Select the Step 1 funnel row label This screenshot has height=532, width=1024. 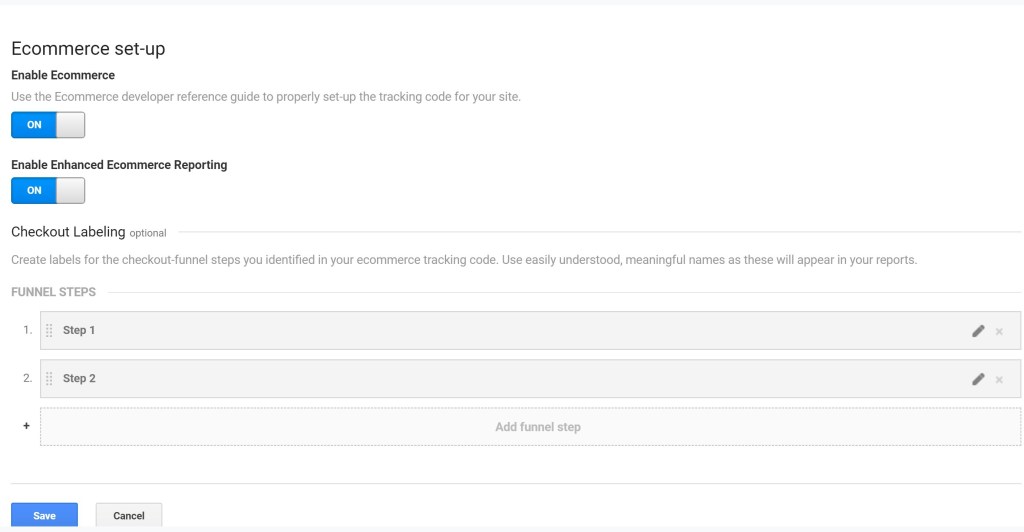click(79, 330)
